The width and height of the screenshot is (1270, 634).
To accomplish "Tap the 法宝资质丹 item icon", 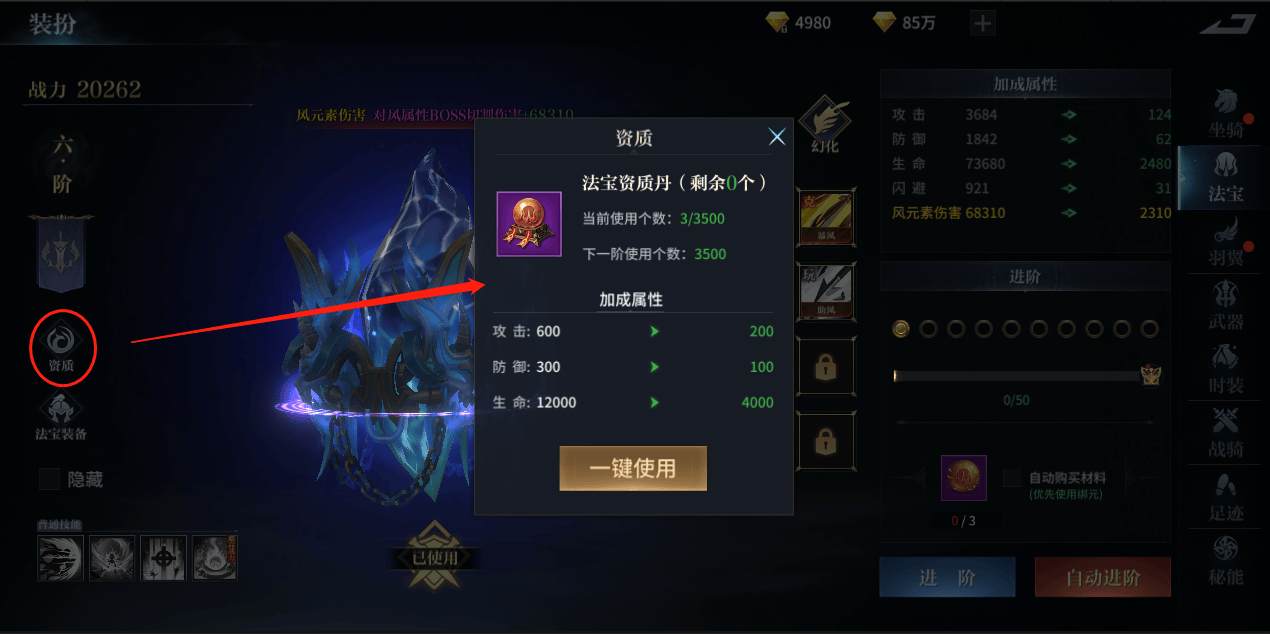I will point(529,224).
